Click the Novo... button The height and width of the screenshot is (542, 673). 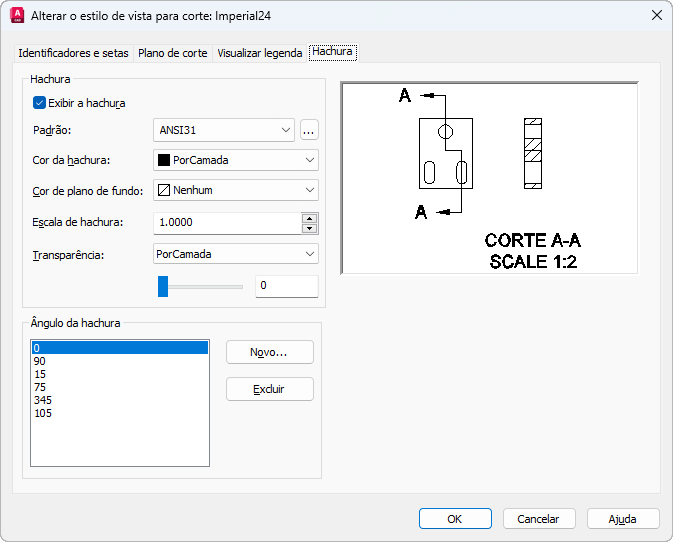point(269,352)
